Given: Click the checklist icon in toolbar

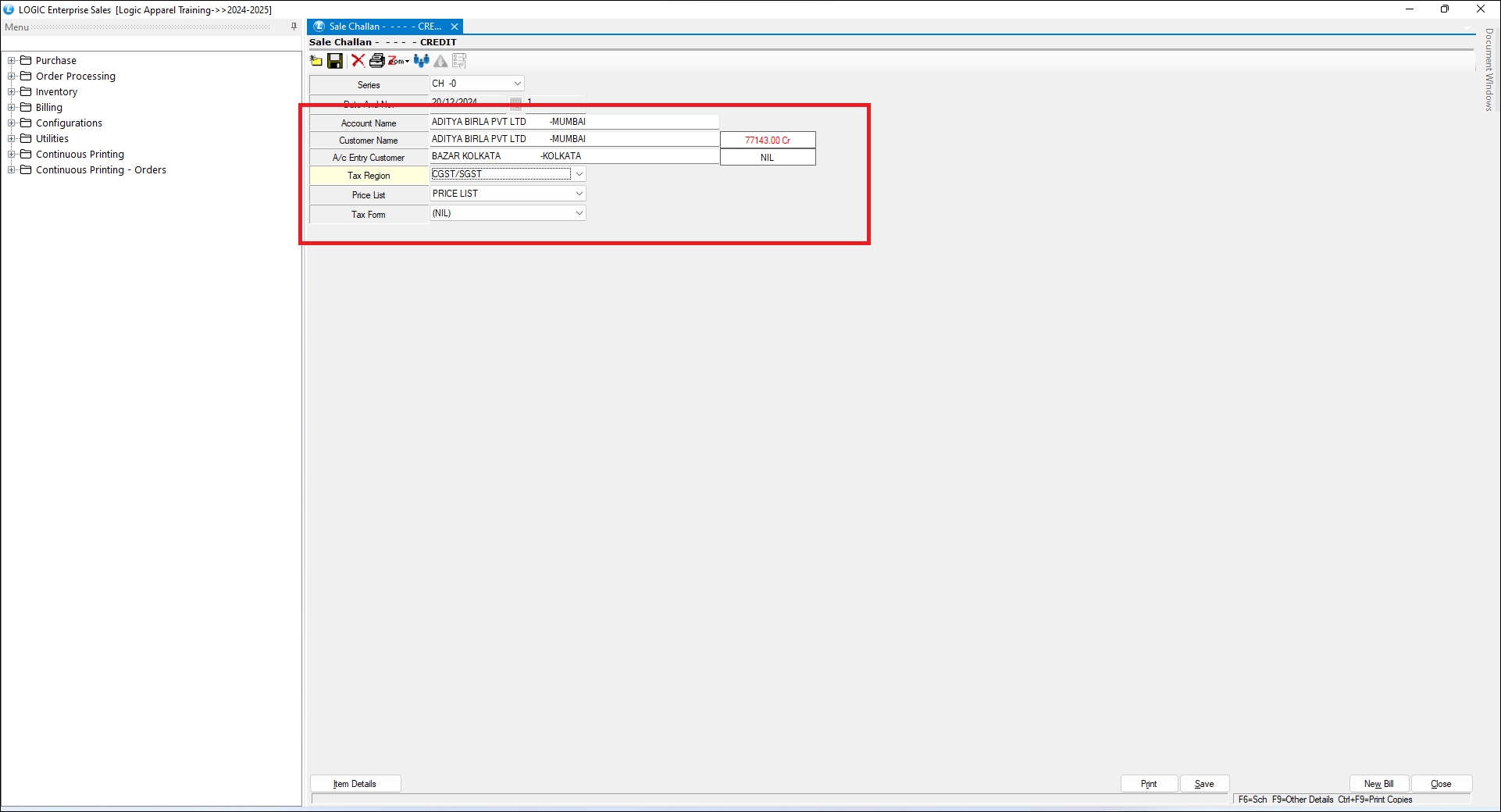Looking at the screenshot, I should pyautogui.click(x=459, y=61).
